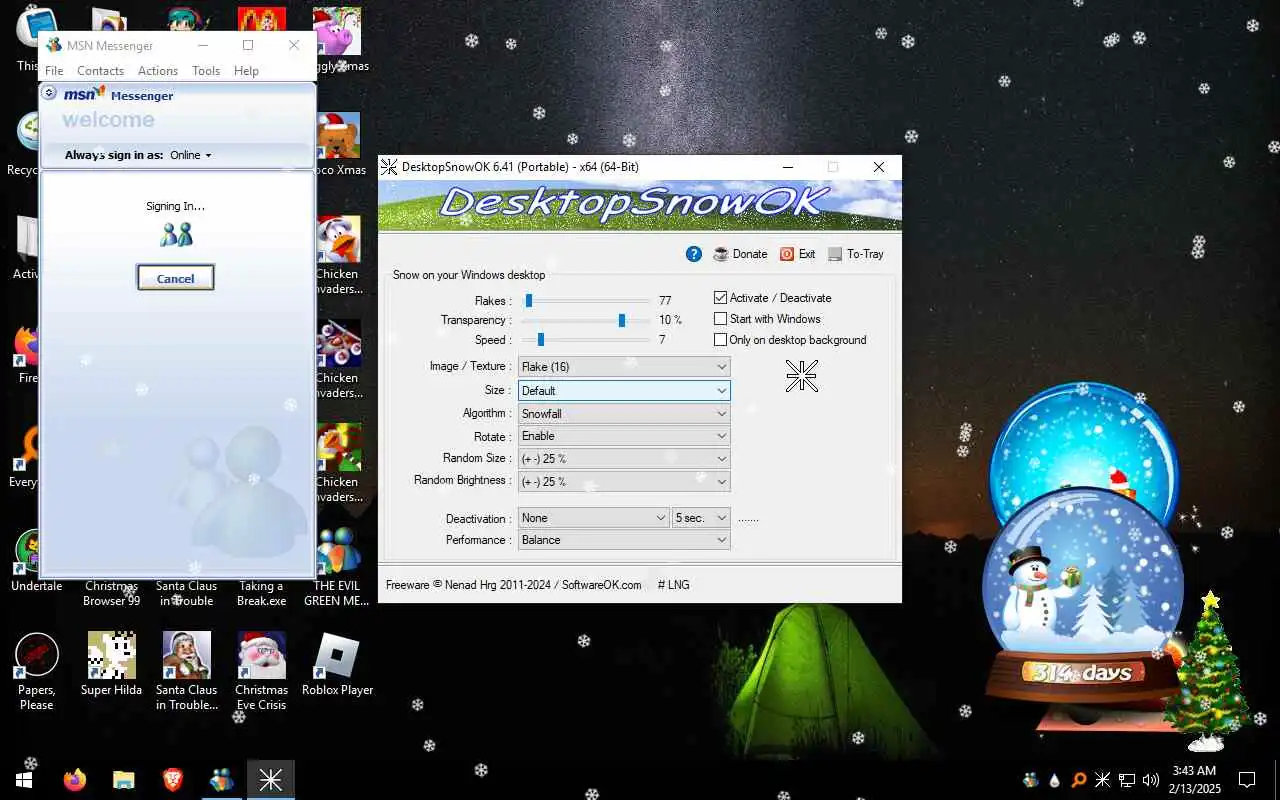Adjust the Transparency slider handle
Viewport: 1280px width, 800px height.
point(622,320)
